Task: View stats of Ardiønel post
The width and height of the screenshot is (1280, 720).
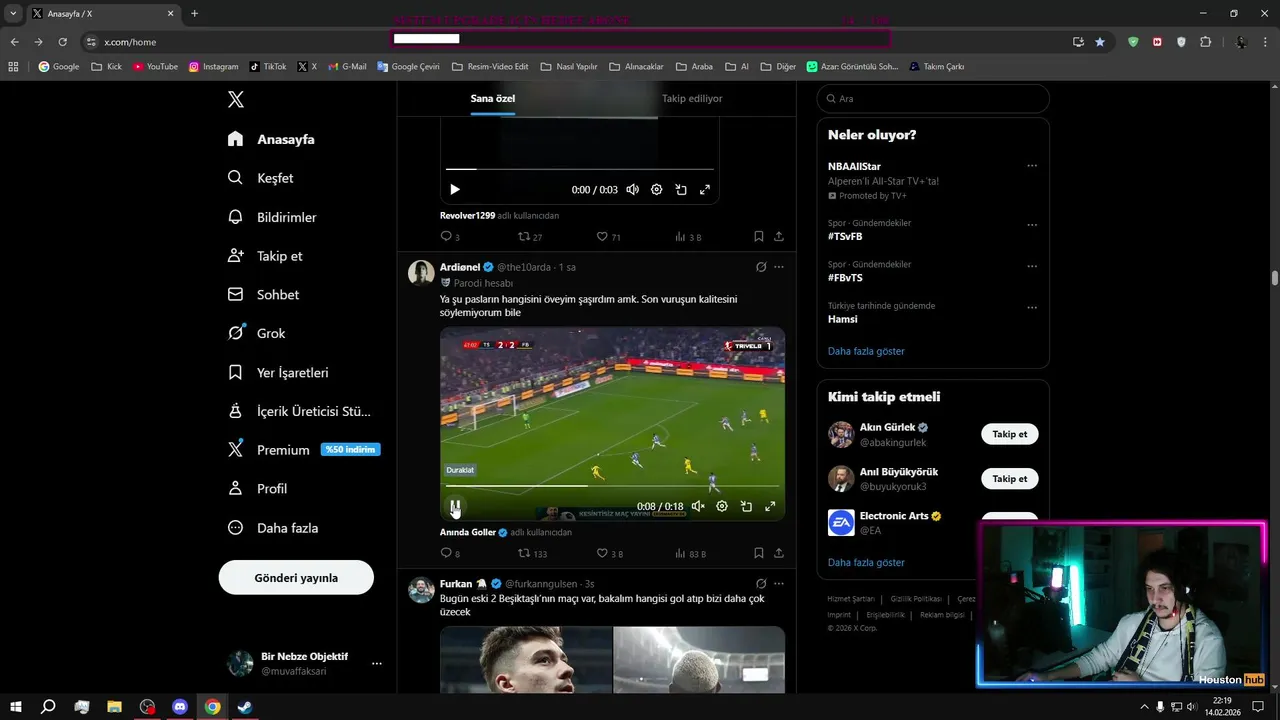Action: pyautogui.click(x=690, y=553)
